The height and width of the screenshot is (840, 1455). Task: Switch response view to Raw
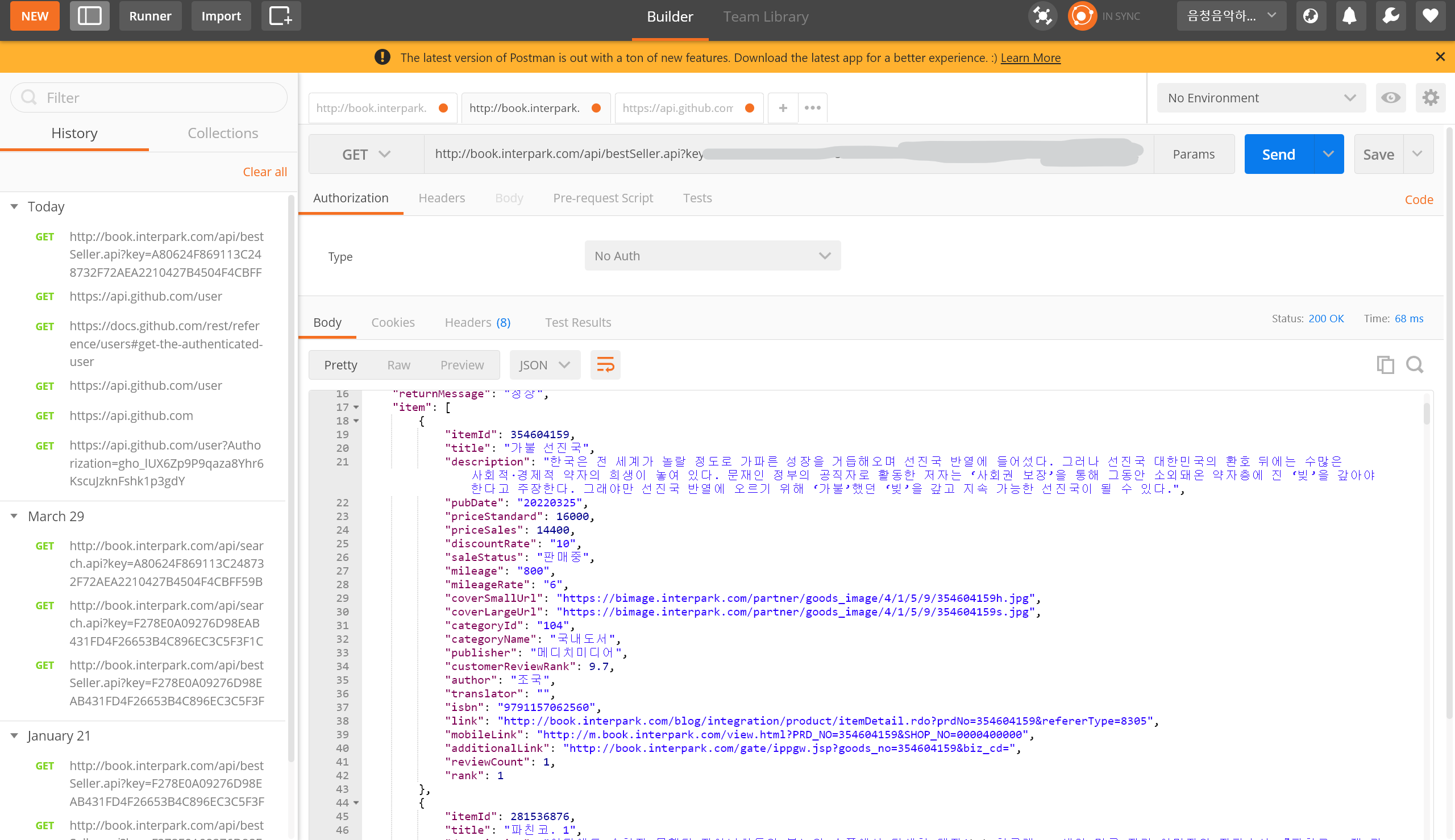click(398, 365)
